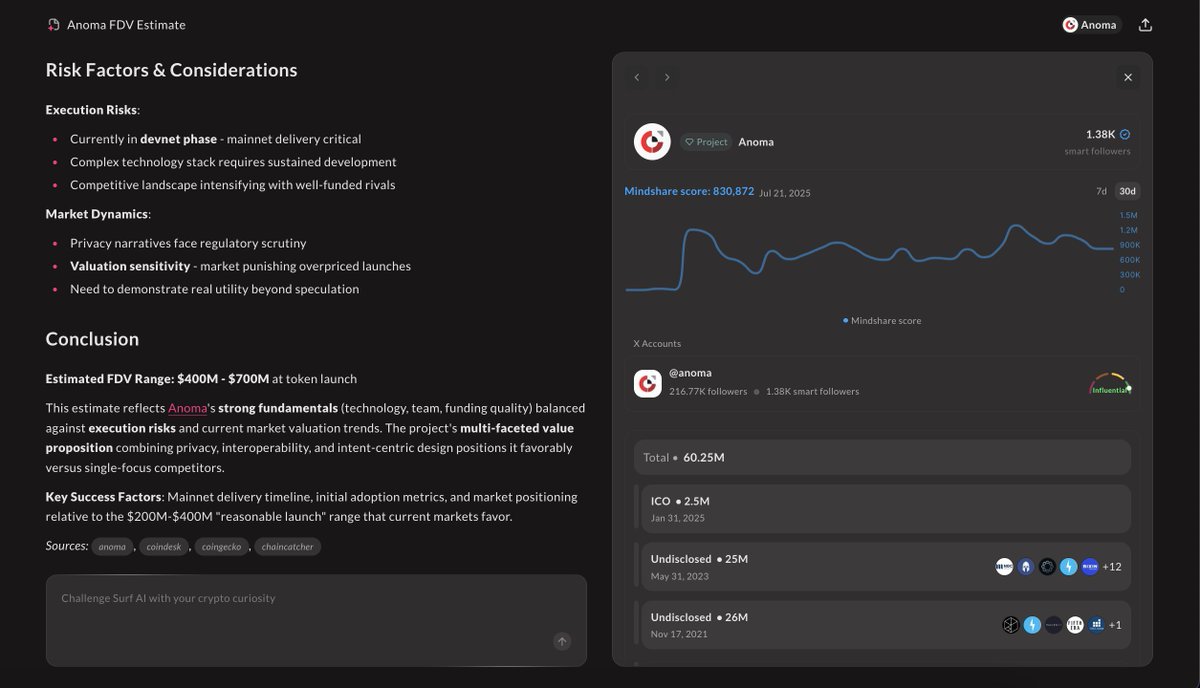Click white round investor logo in 26M round
The image size is (1200, 688).
[1075, 625]
